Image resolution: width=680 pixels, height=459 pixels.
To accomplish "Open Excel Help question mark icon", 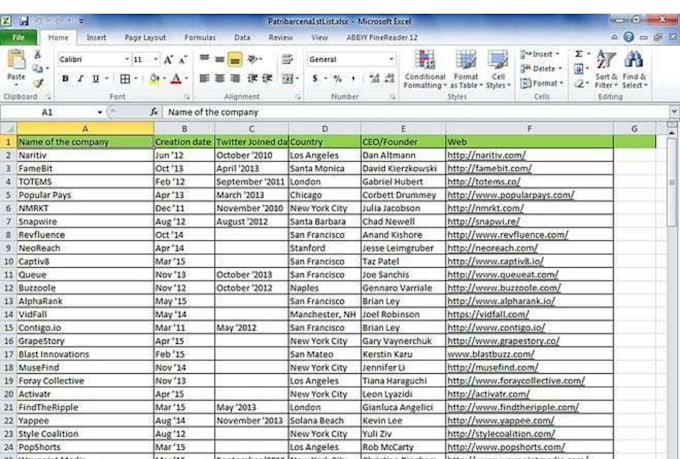I will 628,37.
